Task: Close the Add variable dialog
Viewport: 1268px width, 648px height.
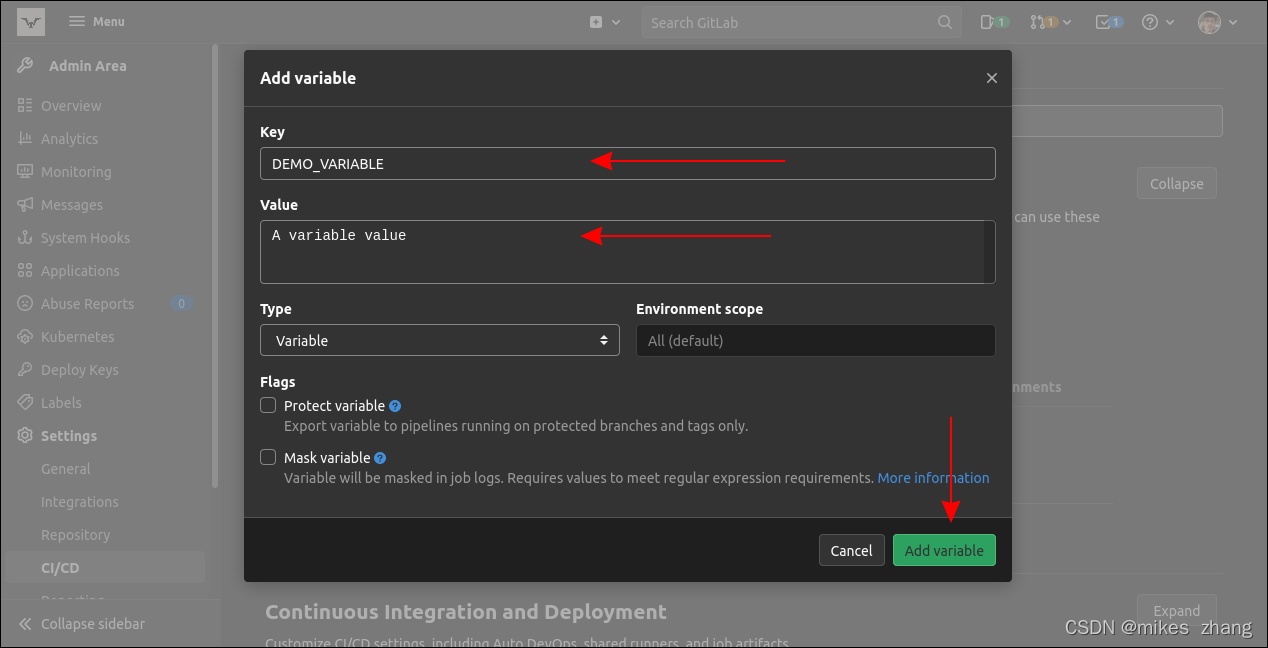Action: pos(992,78)
